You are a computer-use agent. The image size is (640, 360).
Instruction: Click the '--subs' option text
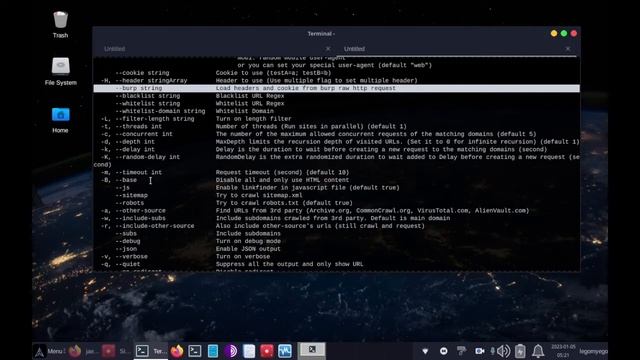126,234
